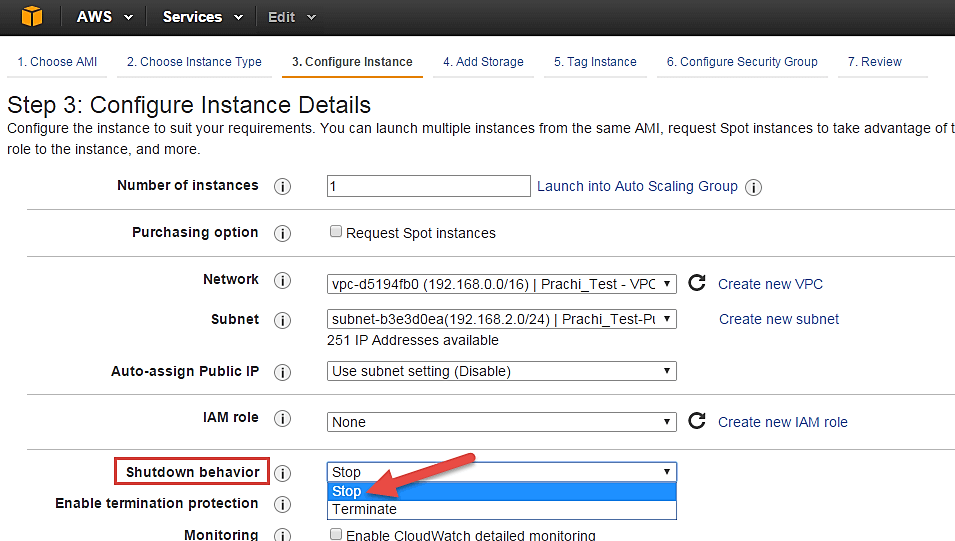Expand the Subnet dropdown
The image size is (955, 541).
point(502,320)
